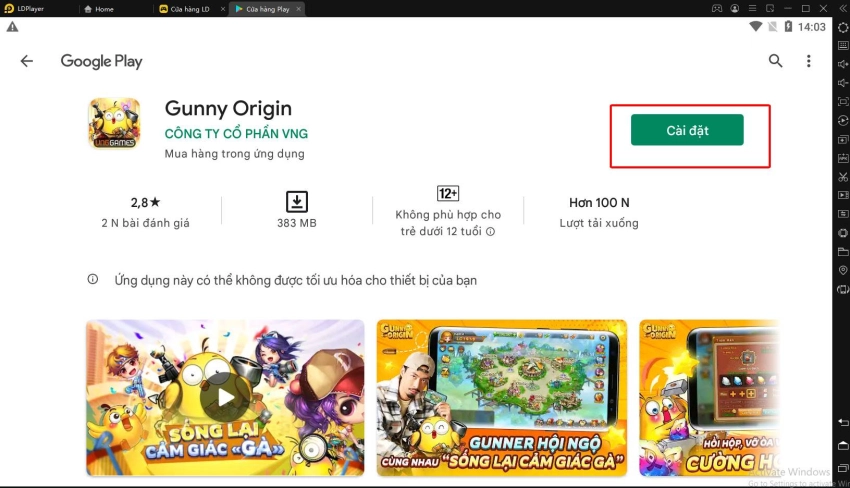The image size is (850, 488).
Task: Open the GUNNER HỘI NGỘ screenshot
Action: [501, 397]
